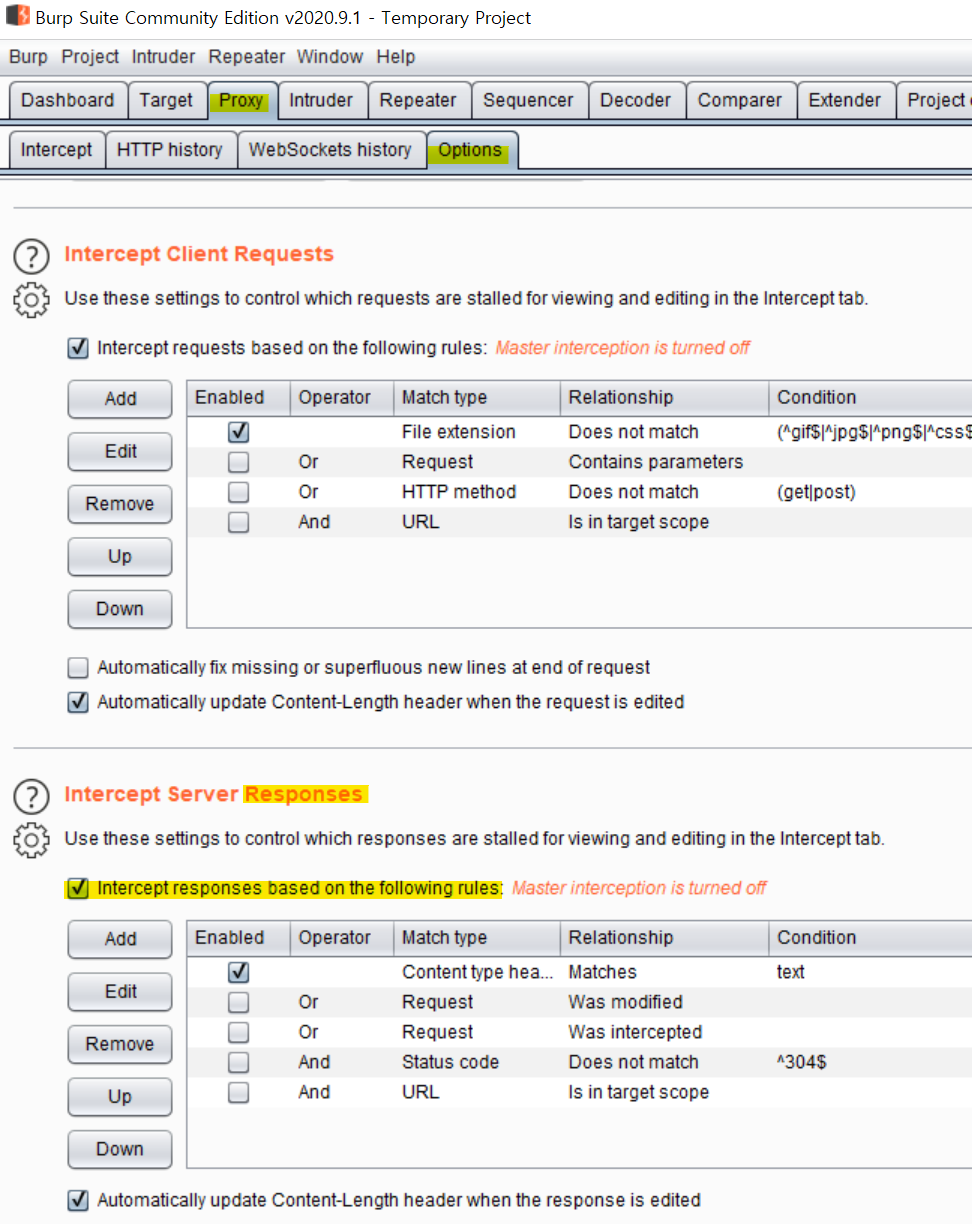Remove the selected server response rule
Viewport: 972px width, 1224px height.
click(x=120, y=1043)
